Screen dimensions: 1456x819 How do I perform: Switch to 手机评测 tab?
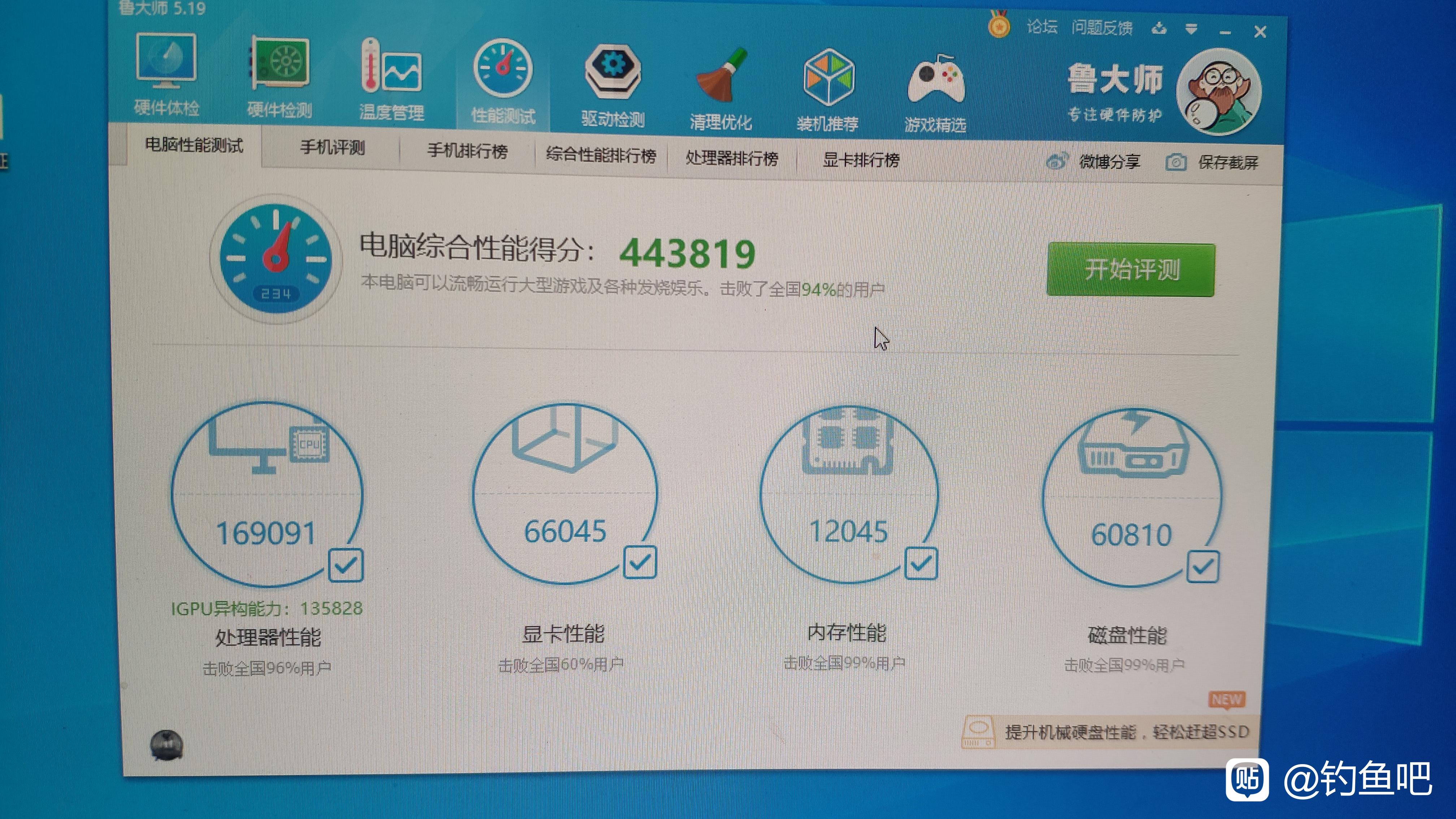click(332, 148)
